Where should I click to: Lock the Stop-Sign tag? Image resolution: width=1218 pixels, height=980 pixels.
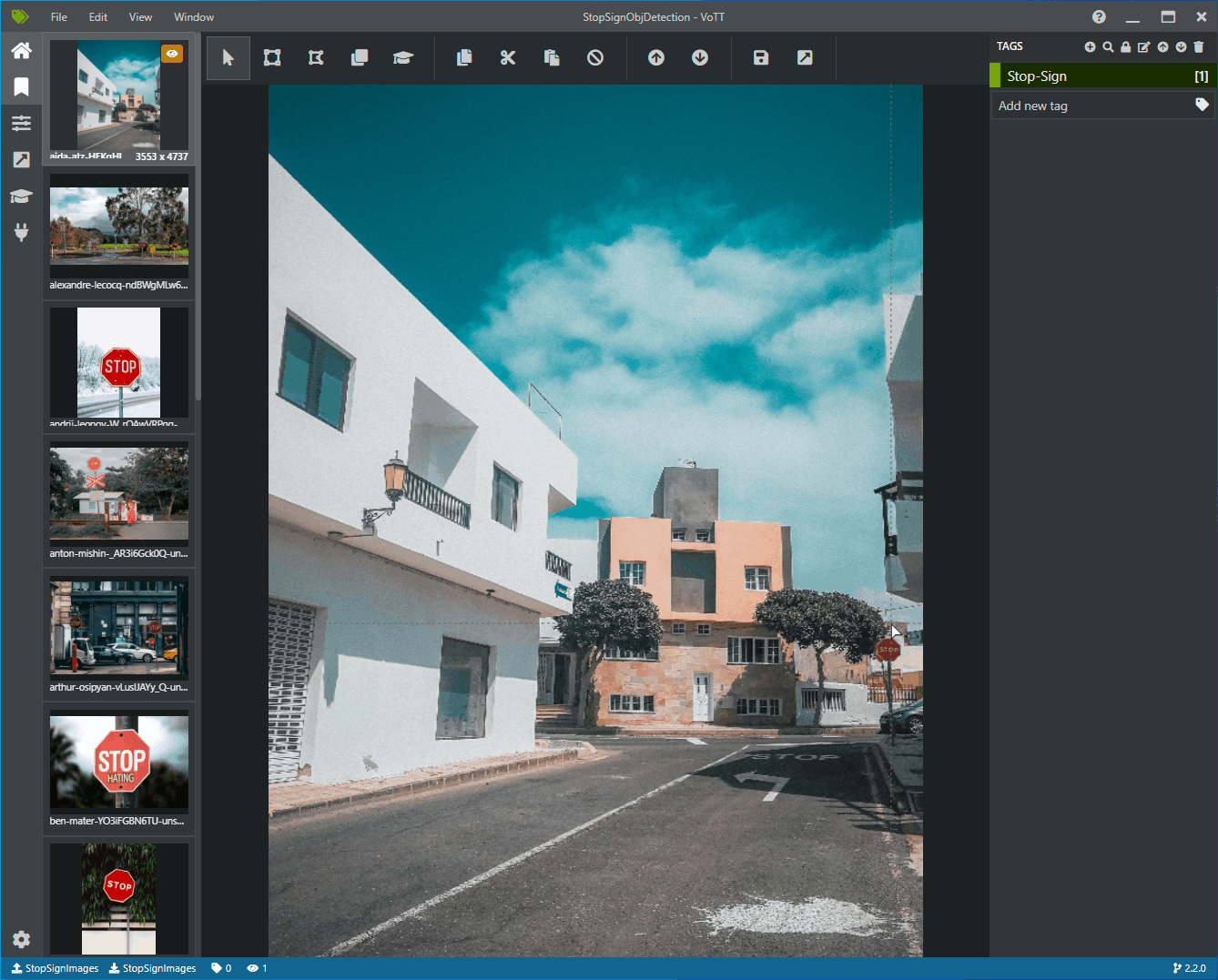tap(1126, 46)
